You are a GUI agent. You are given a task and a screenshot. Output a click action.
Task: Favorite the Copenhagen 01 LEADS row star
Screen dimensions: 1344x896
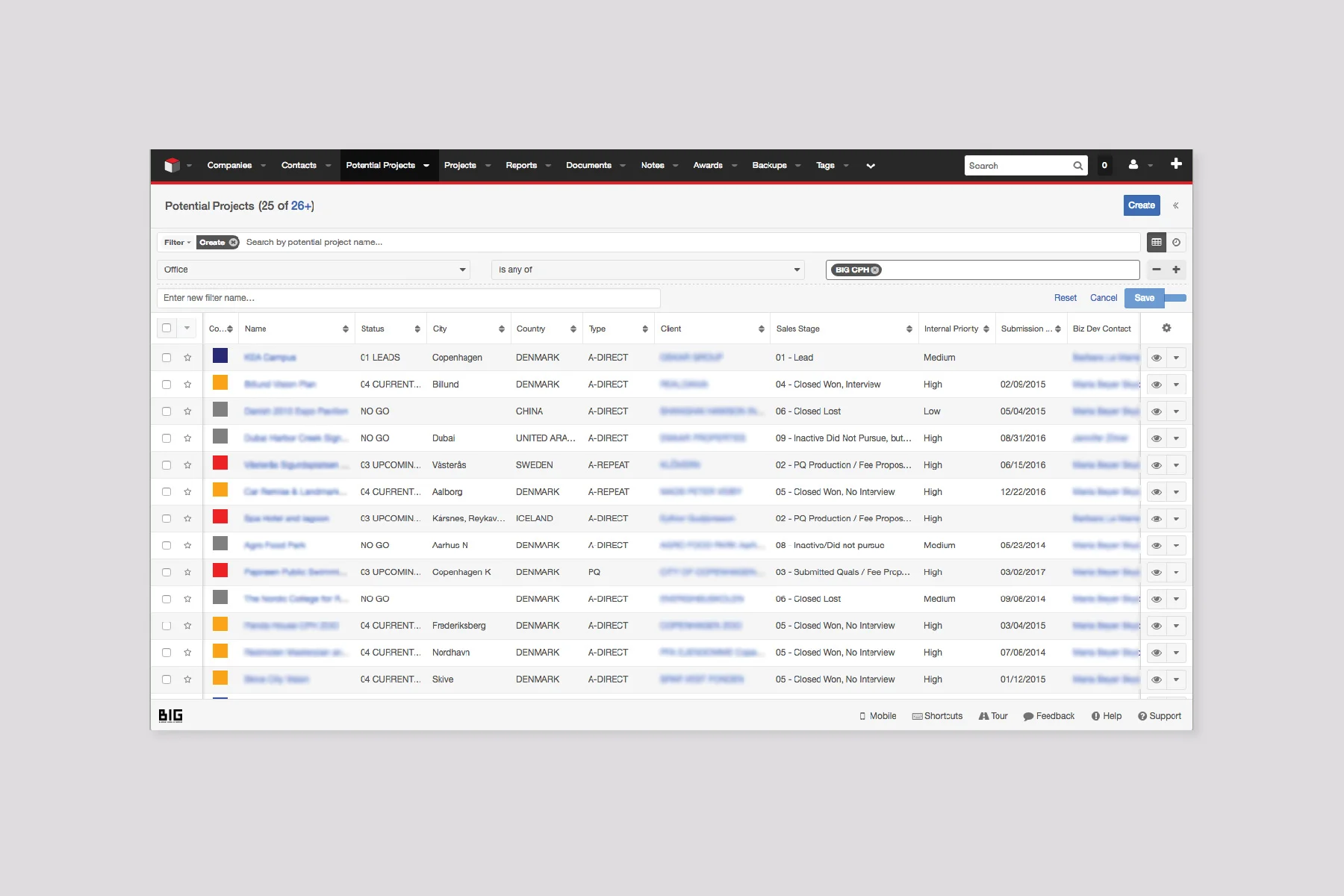click(187, 358)
